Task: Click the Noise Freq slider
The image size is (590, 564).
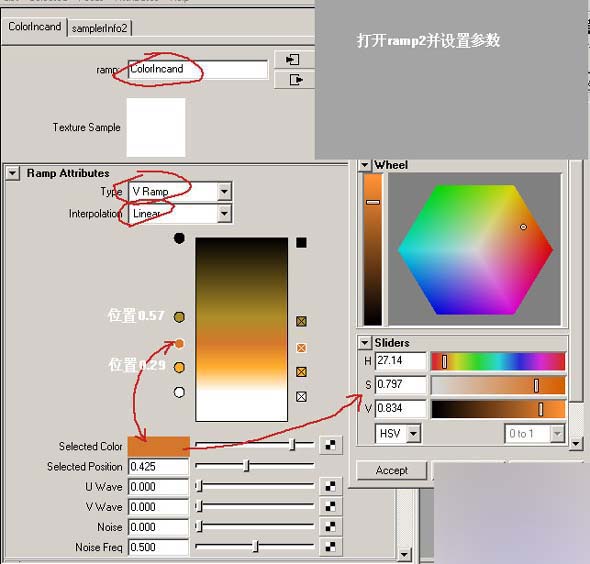Action: 255,546
